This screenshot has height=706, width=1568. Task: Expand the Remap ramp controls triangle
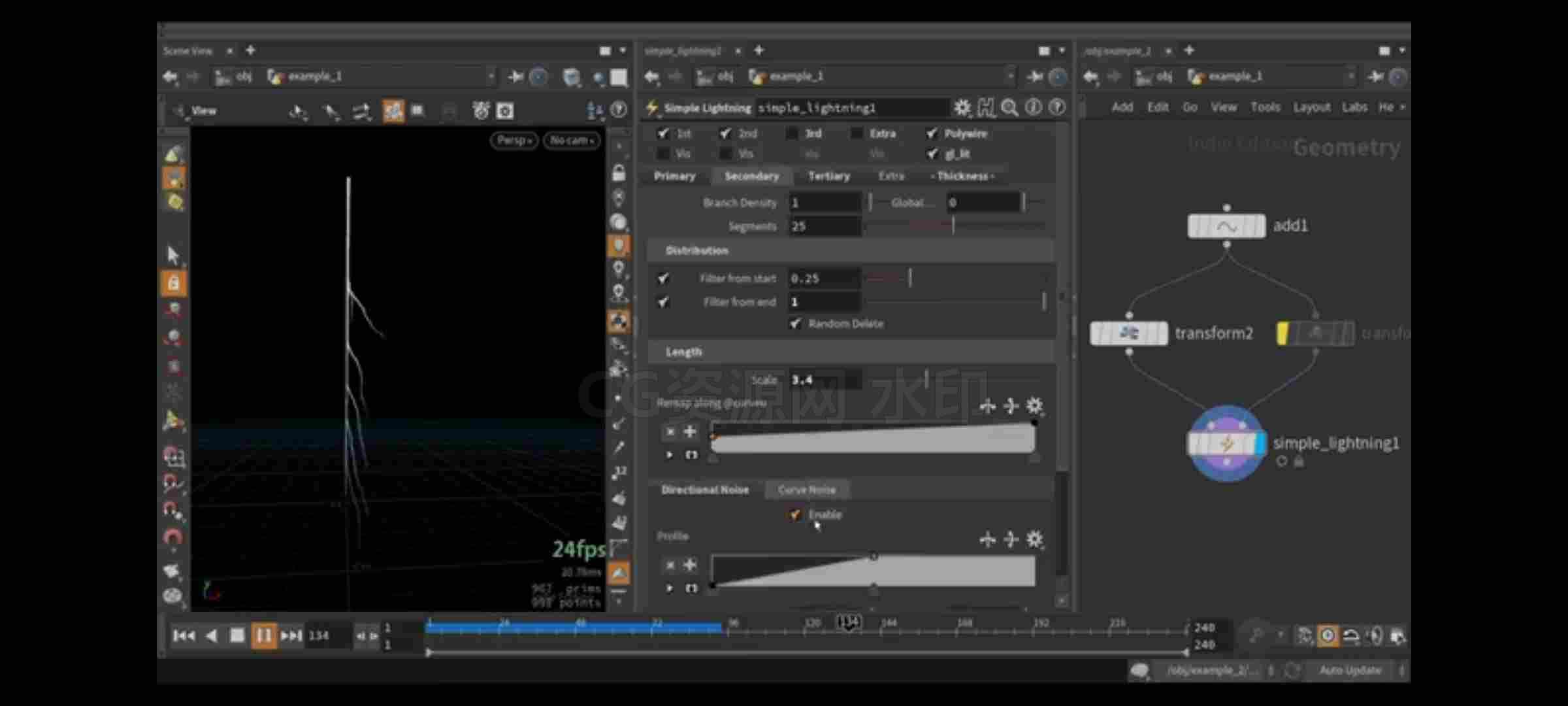click(669, 455)
